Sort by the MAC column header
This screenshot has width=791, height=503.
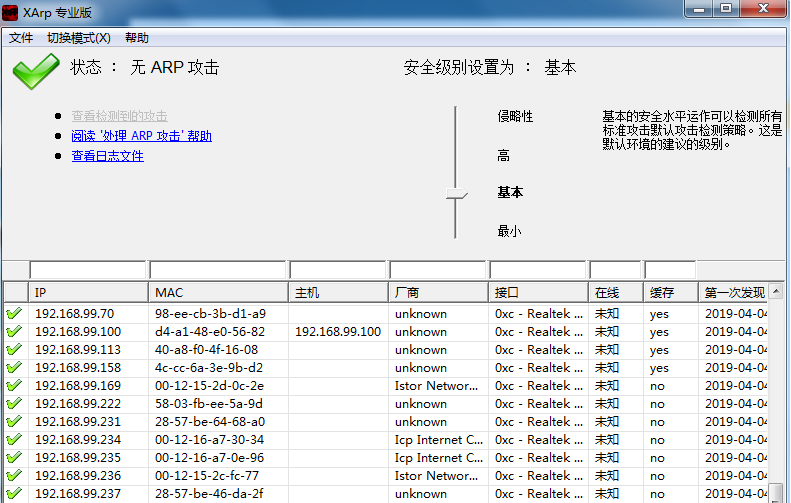pos(218,293)
